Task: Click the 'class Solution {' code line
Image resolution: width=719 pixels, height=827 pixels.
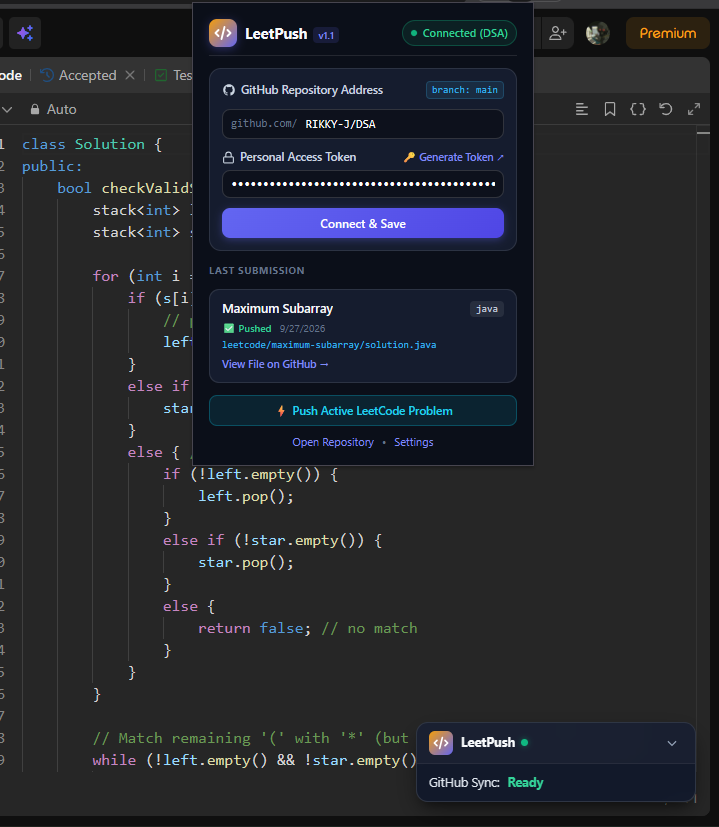Action: tap(92, 144)
